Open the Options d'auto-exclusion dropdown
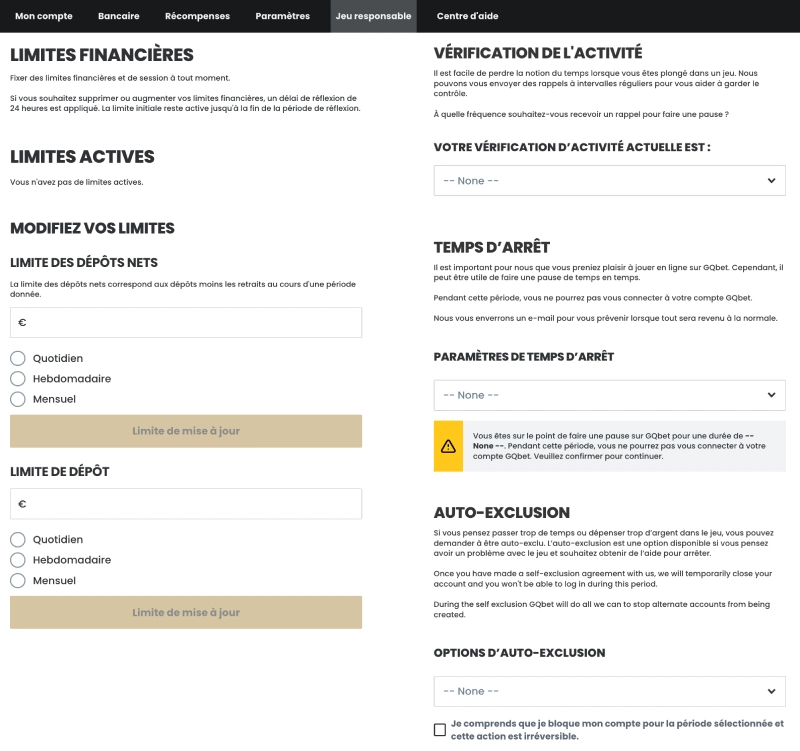 pos(609,691)
